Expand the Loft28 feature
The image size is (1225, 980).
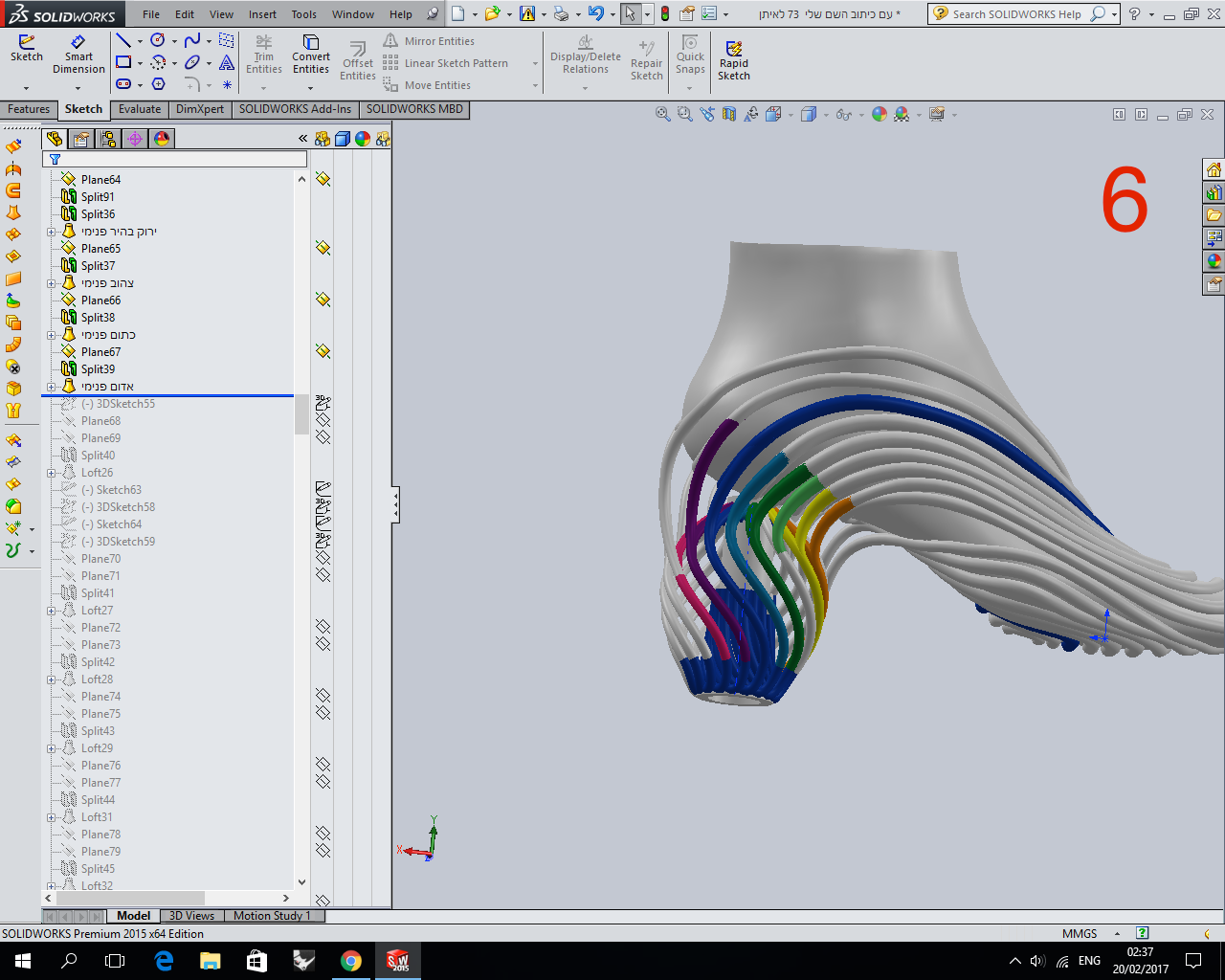51,679
